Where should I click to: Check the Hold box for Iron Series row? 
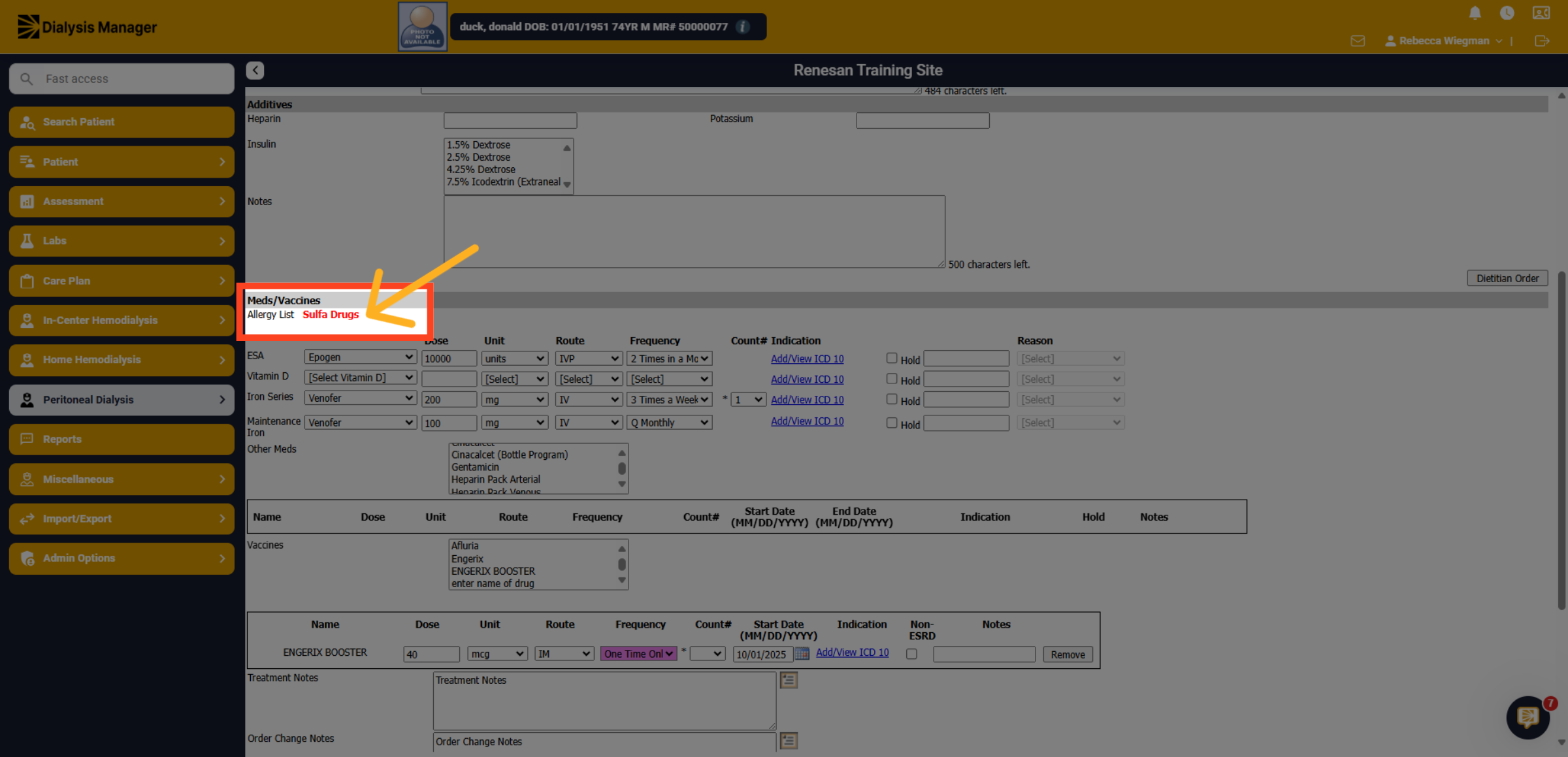[891, 399]
